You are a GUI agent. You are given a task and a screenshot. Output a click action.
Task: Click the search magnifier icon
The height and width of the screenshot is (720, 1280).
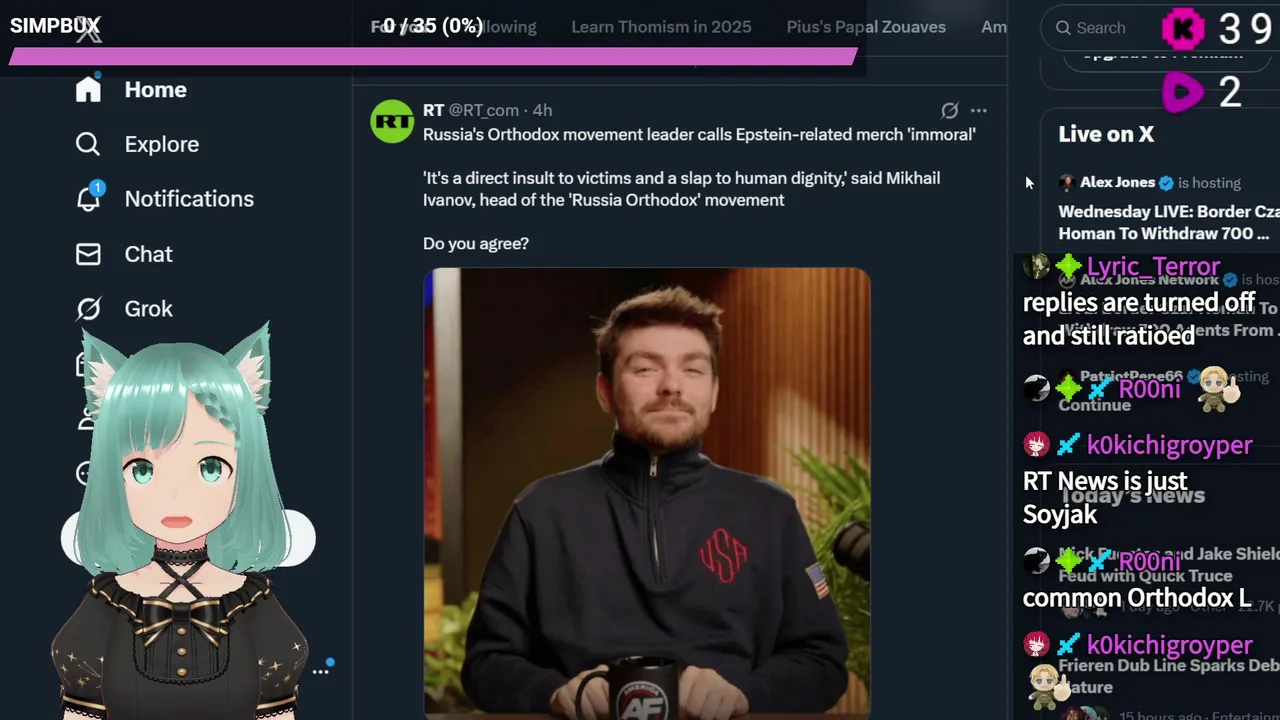tap(1064, 28)
